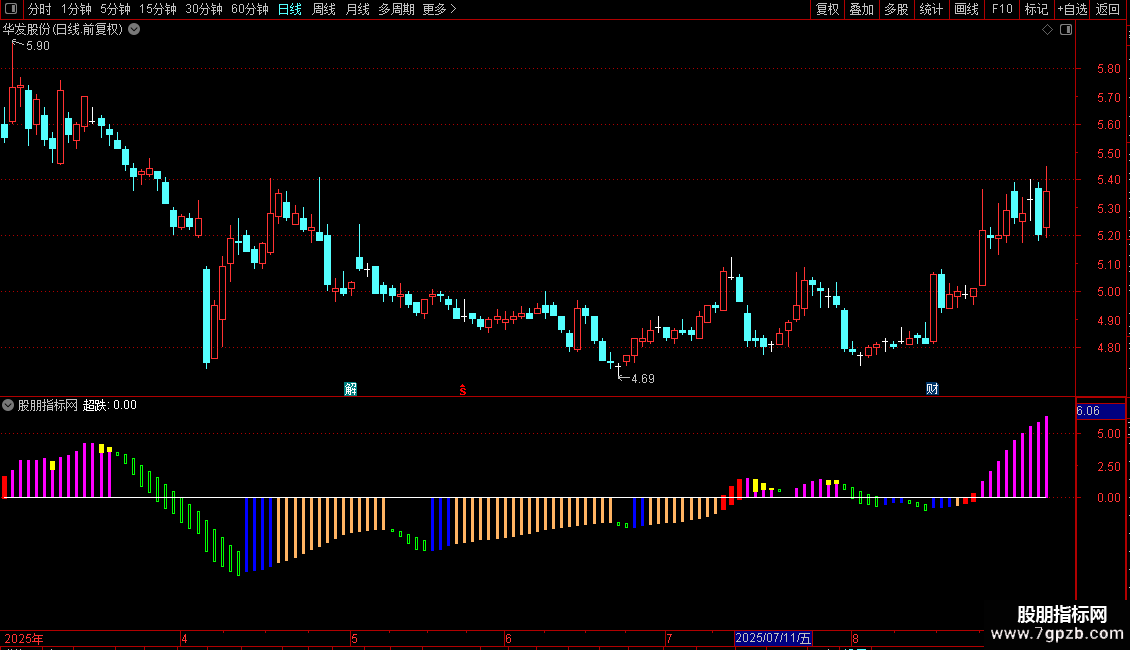Click the 返回 button
This screenshot has height=650, width=1130.
pos(1108,9)
